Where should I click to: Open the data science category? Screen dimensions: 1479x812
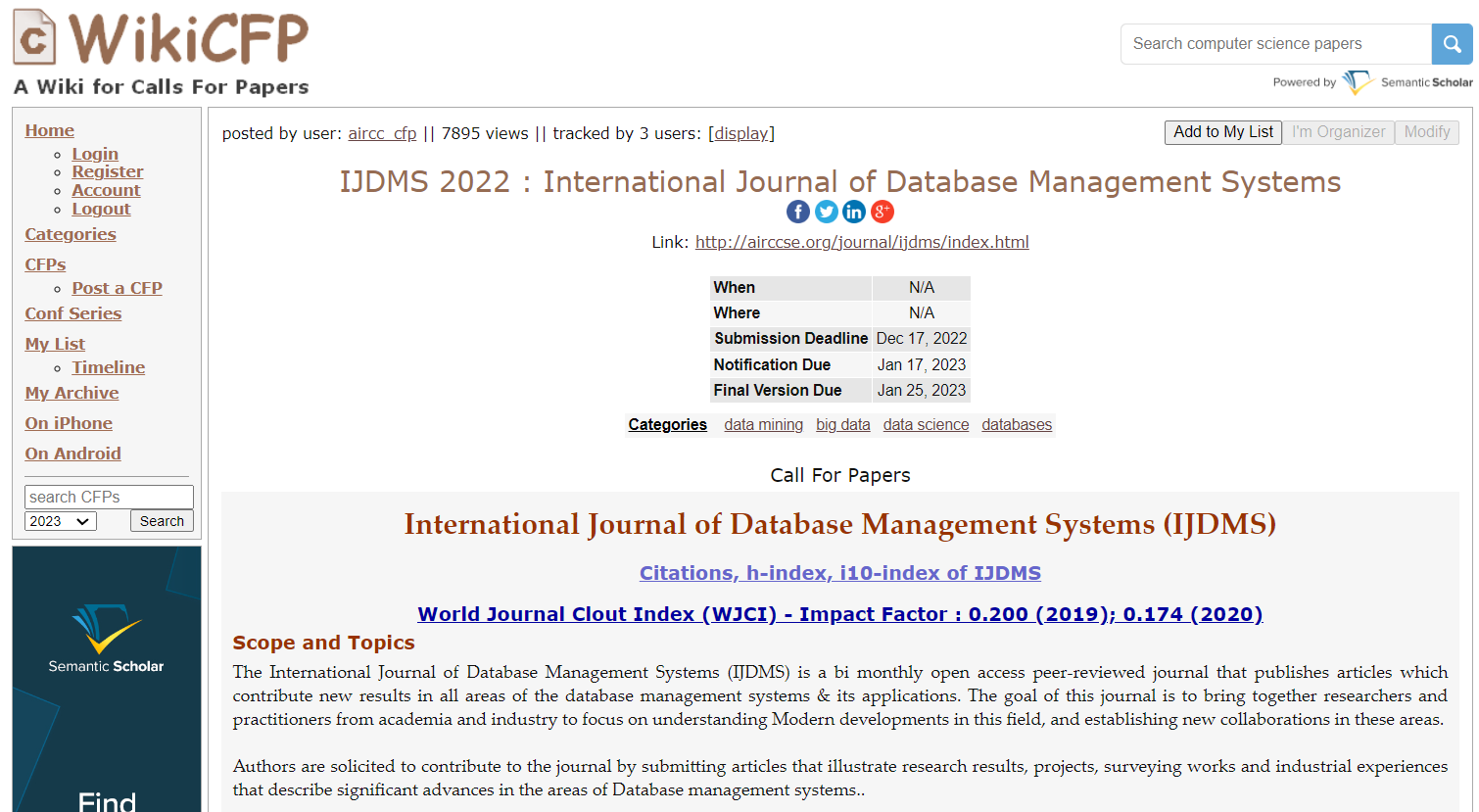[926, 424]
